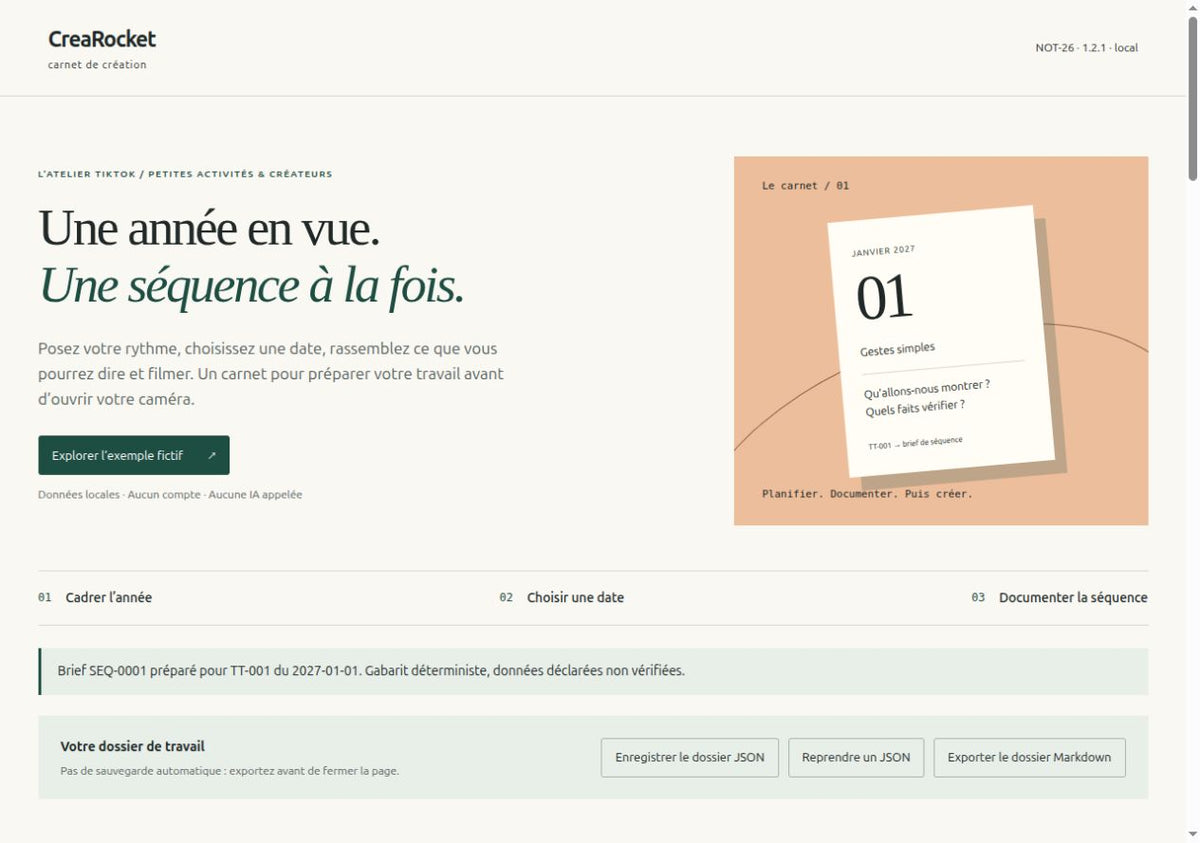Click the "Votre dossier de travail" heading

133,746
